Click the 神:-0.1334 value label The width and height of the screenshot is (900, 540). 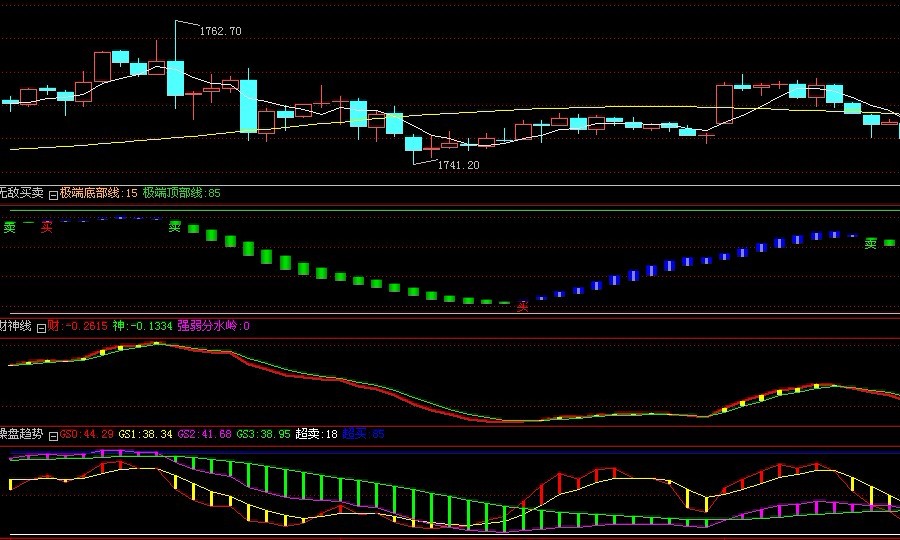[x=142, y=326]
